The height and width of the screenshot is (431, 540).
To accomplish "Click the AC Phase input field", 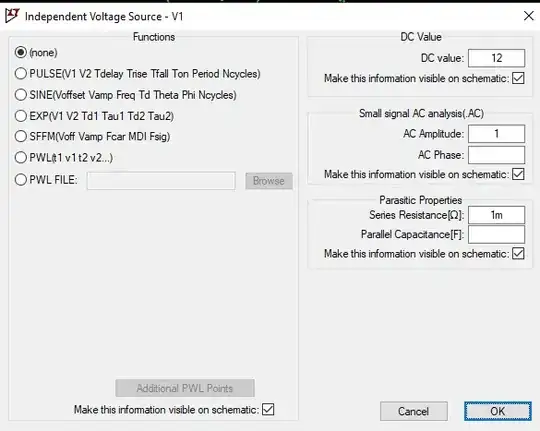I will point(496,155).
